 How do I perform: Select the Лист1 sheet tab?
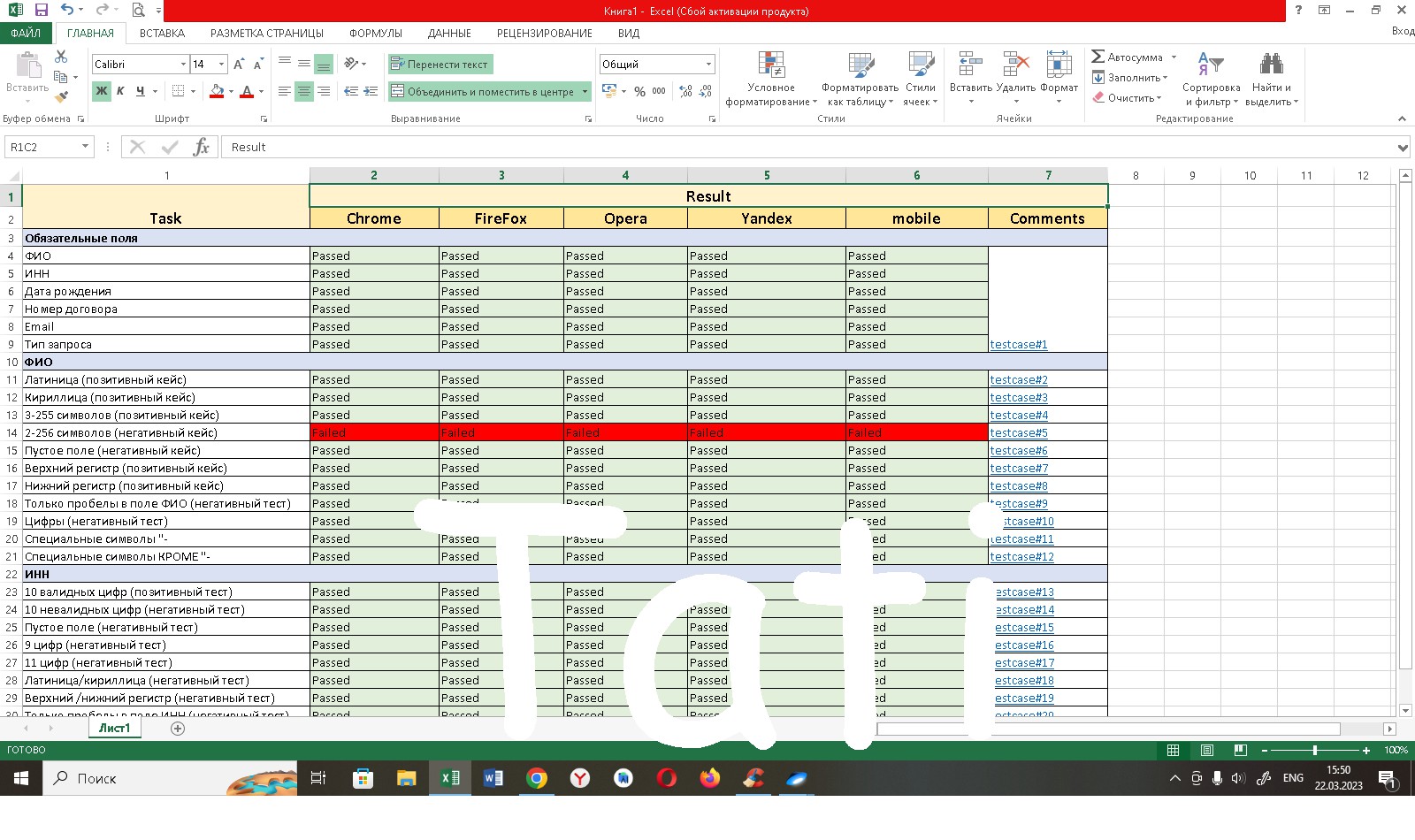tap(114, 729)
